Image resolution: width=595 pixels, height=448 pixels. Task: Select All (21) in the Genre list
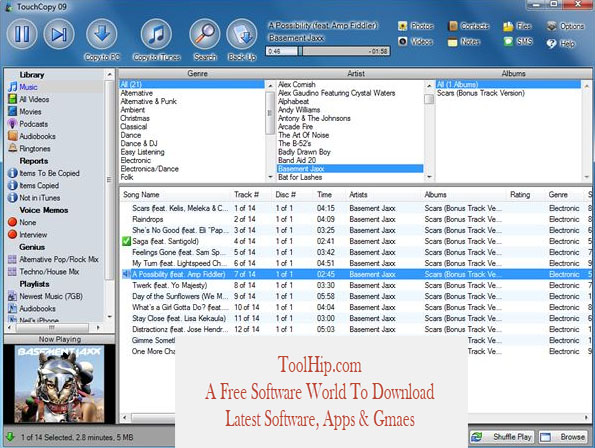[x=192, y=85]
